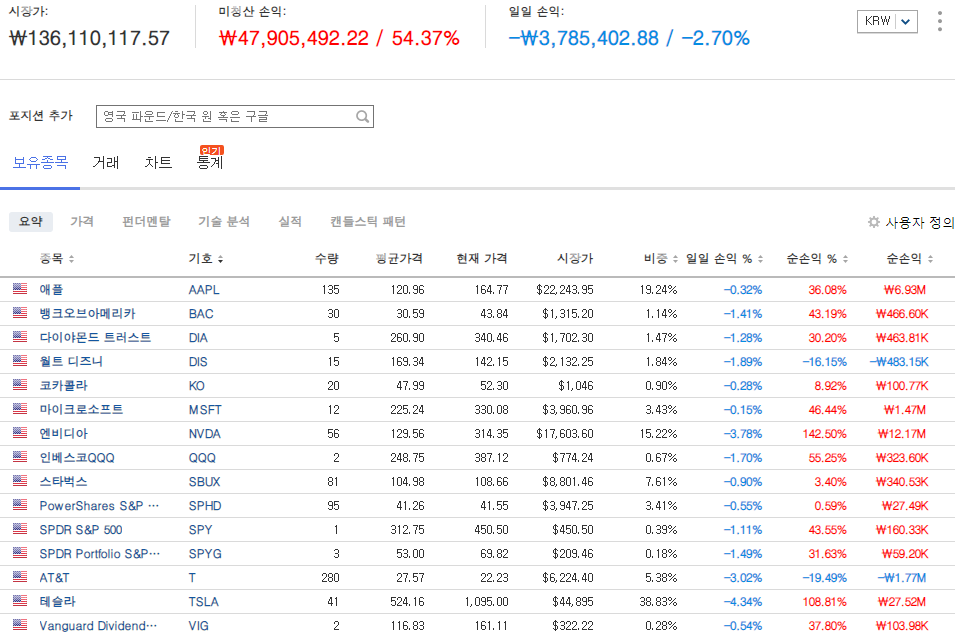Click the MSFT ticker symbol
The height and width of the screenshot is (642, 955).
205,409
